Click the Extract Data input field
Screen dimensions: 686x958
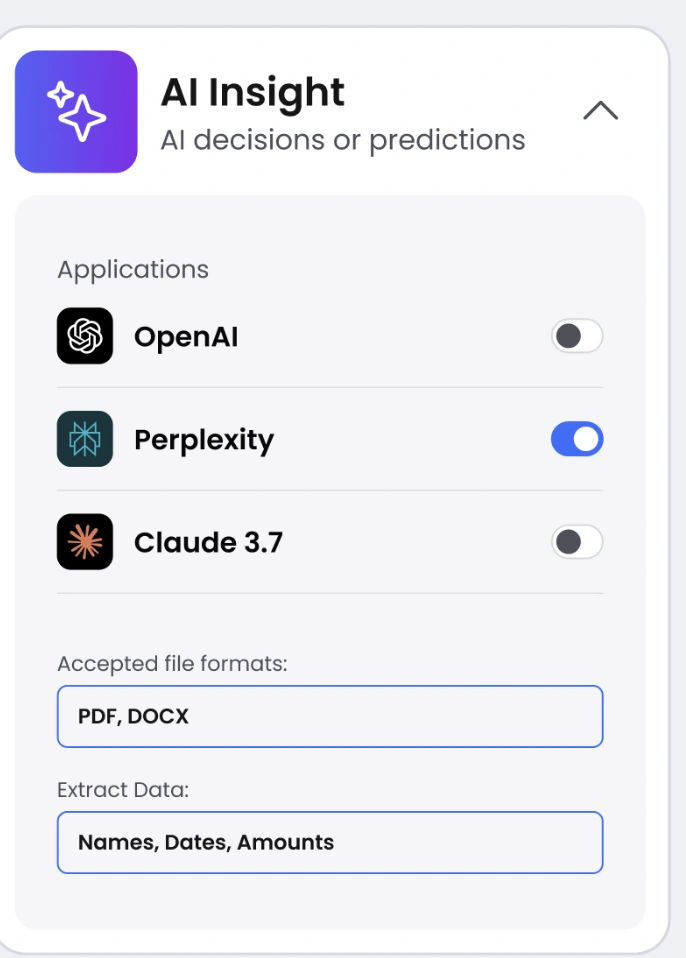click(330, 842)
